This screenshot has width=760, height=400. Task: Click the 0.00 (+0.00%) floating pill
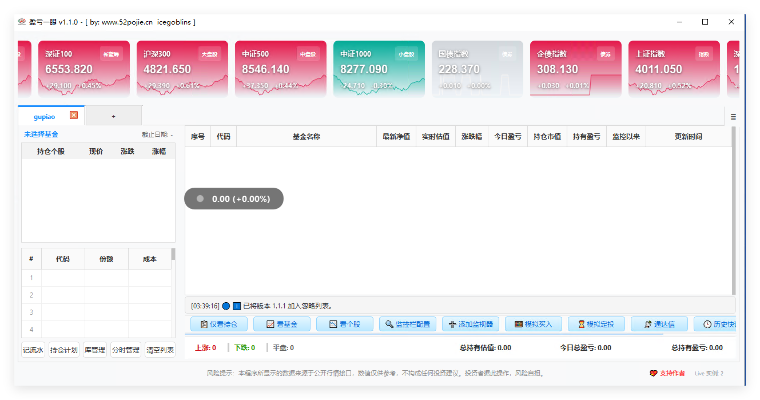[234, 199]
